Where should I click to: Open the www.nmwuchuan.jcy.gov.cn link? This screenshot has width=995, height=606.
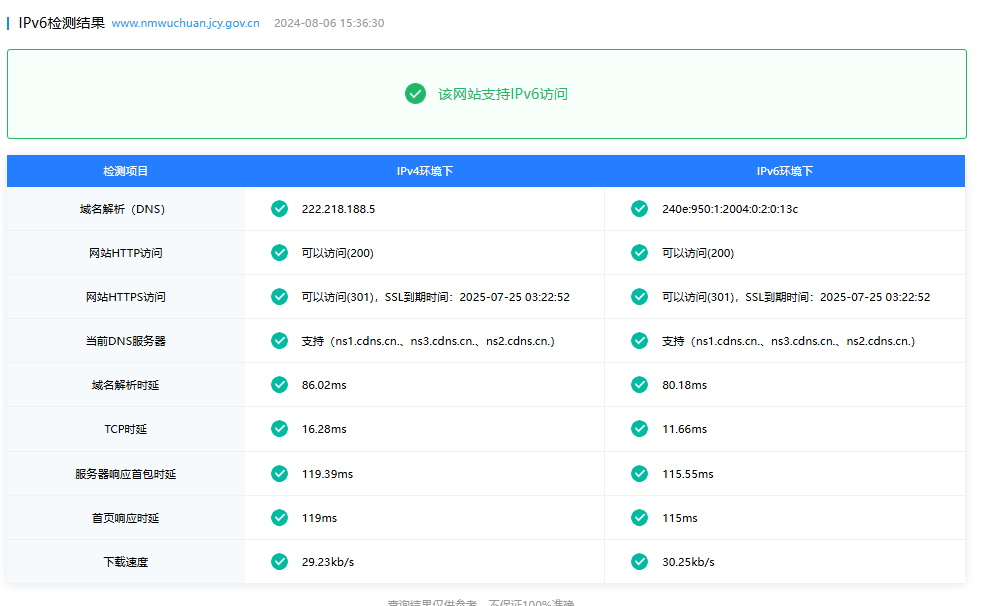point(185,23)
